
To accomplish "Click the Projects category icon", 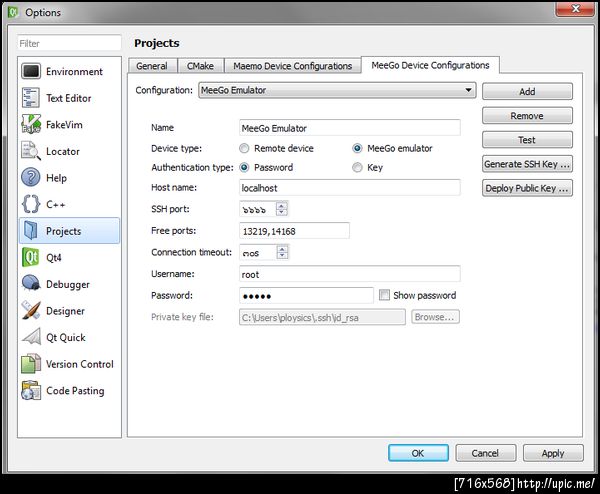I will pyautogui.click(x=31, y=230).
